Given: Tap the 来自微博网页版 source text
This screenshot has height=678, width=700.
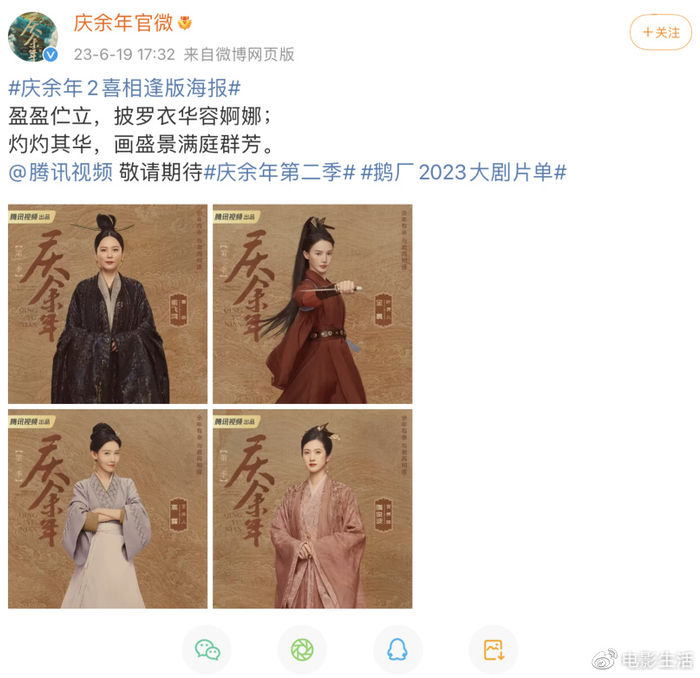Looking at the screenshot, I should 239,54.
